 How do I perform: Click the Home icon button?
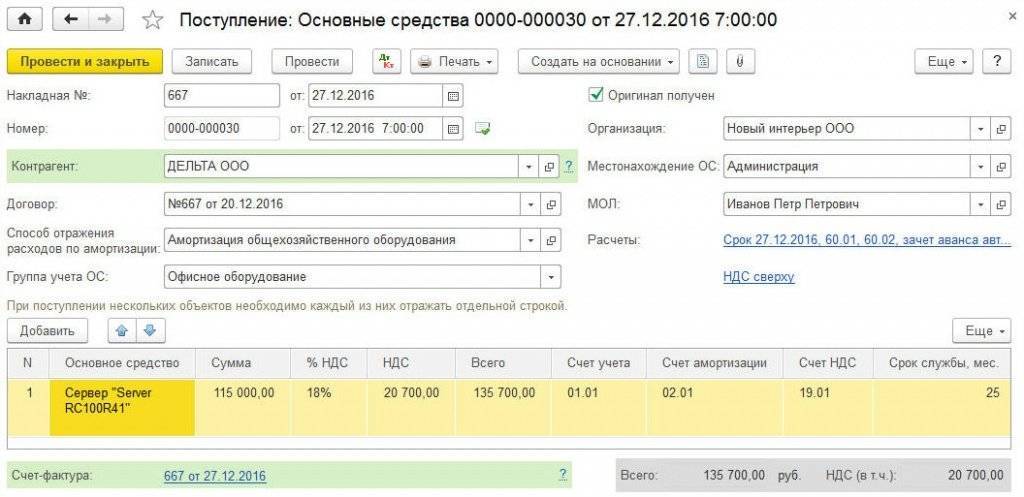(25, 20)
